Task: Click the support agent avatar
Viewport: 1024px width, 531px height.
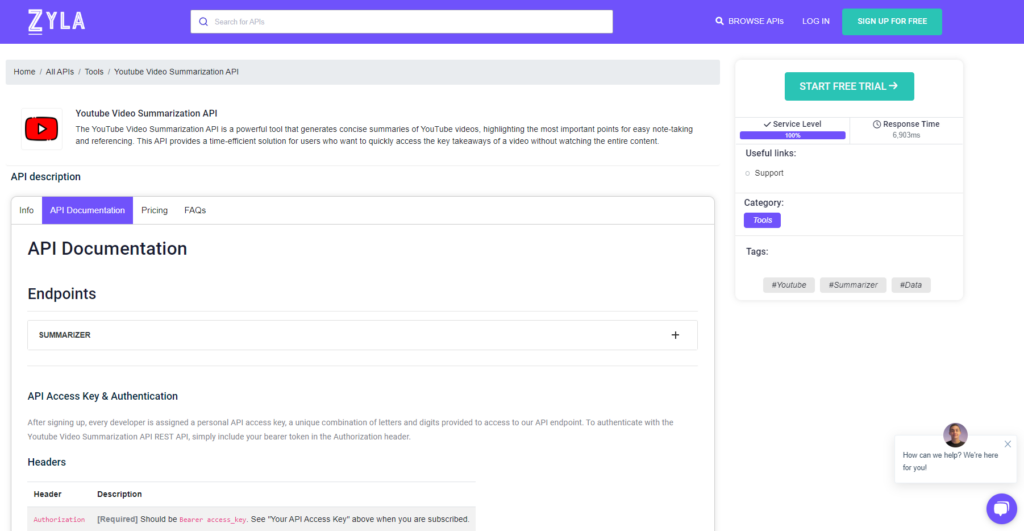Action: (955, 435)
